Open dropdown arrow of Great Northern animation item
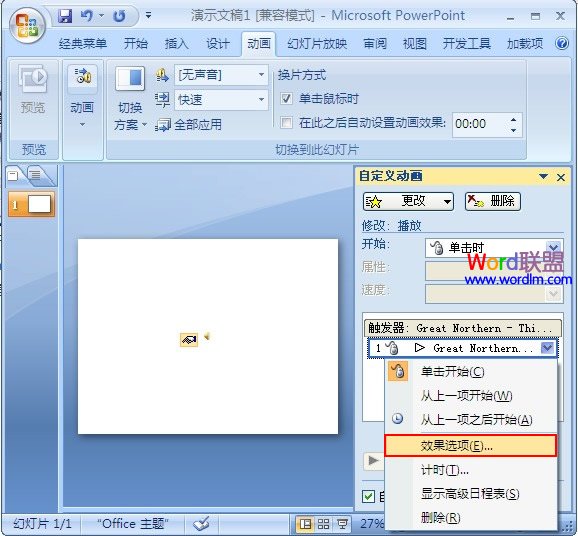578x536 pixels. click(547, 348)
